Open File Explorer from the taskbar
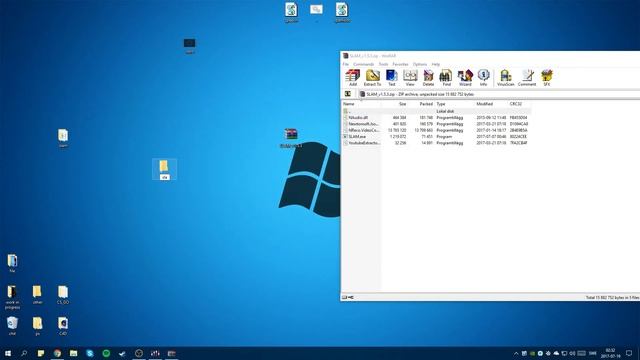640x360 pixels. (73, 353)
